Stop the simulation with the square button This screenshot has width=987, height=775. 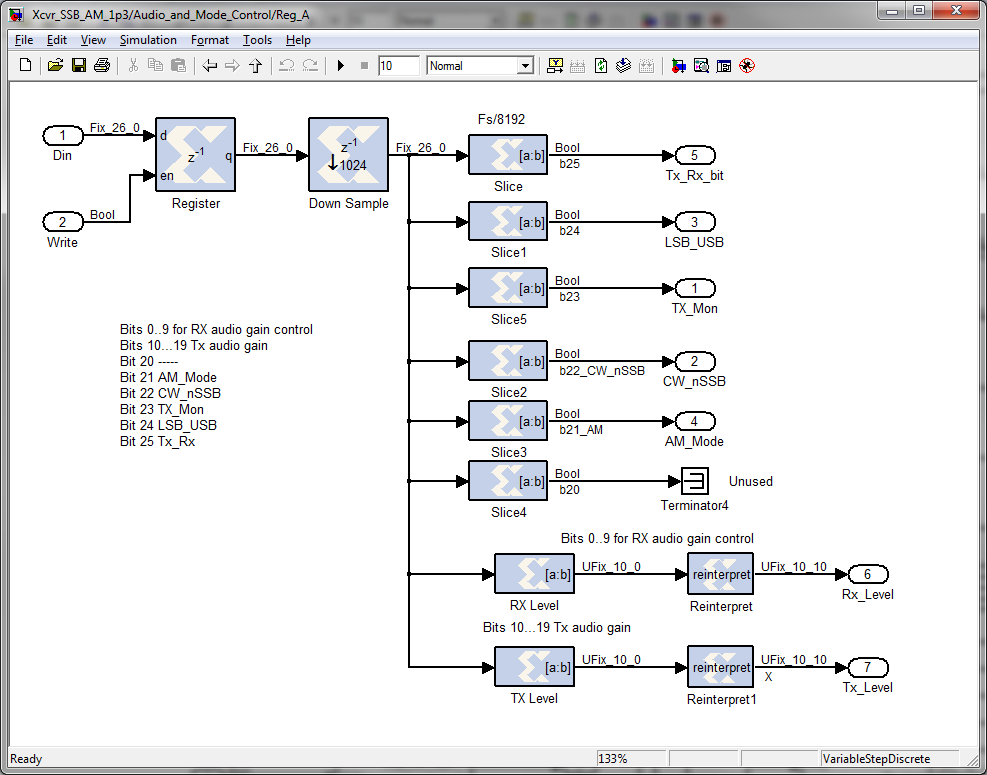pyautogui.click(x=364, y=65)
